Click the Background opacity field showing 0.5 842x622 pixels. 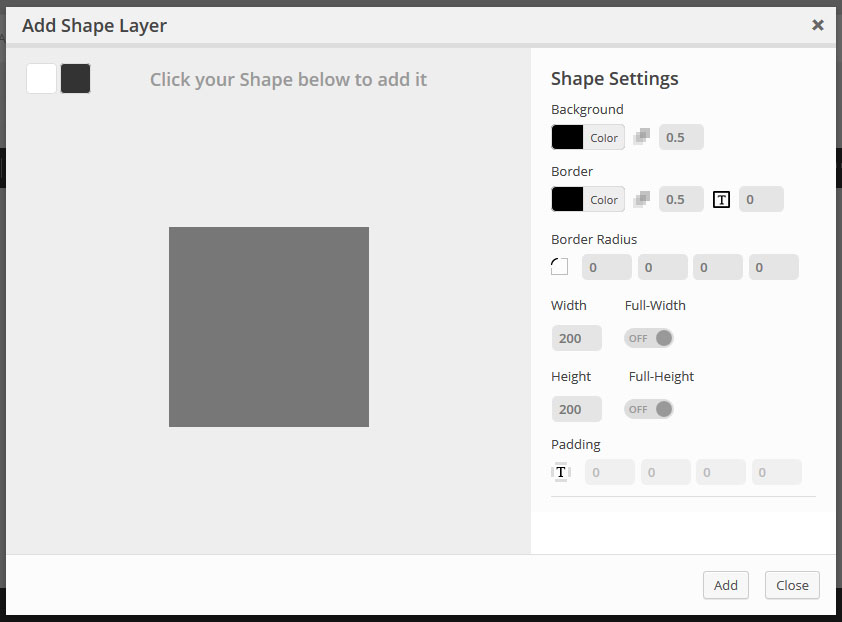pos(680,136)
